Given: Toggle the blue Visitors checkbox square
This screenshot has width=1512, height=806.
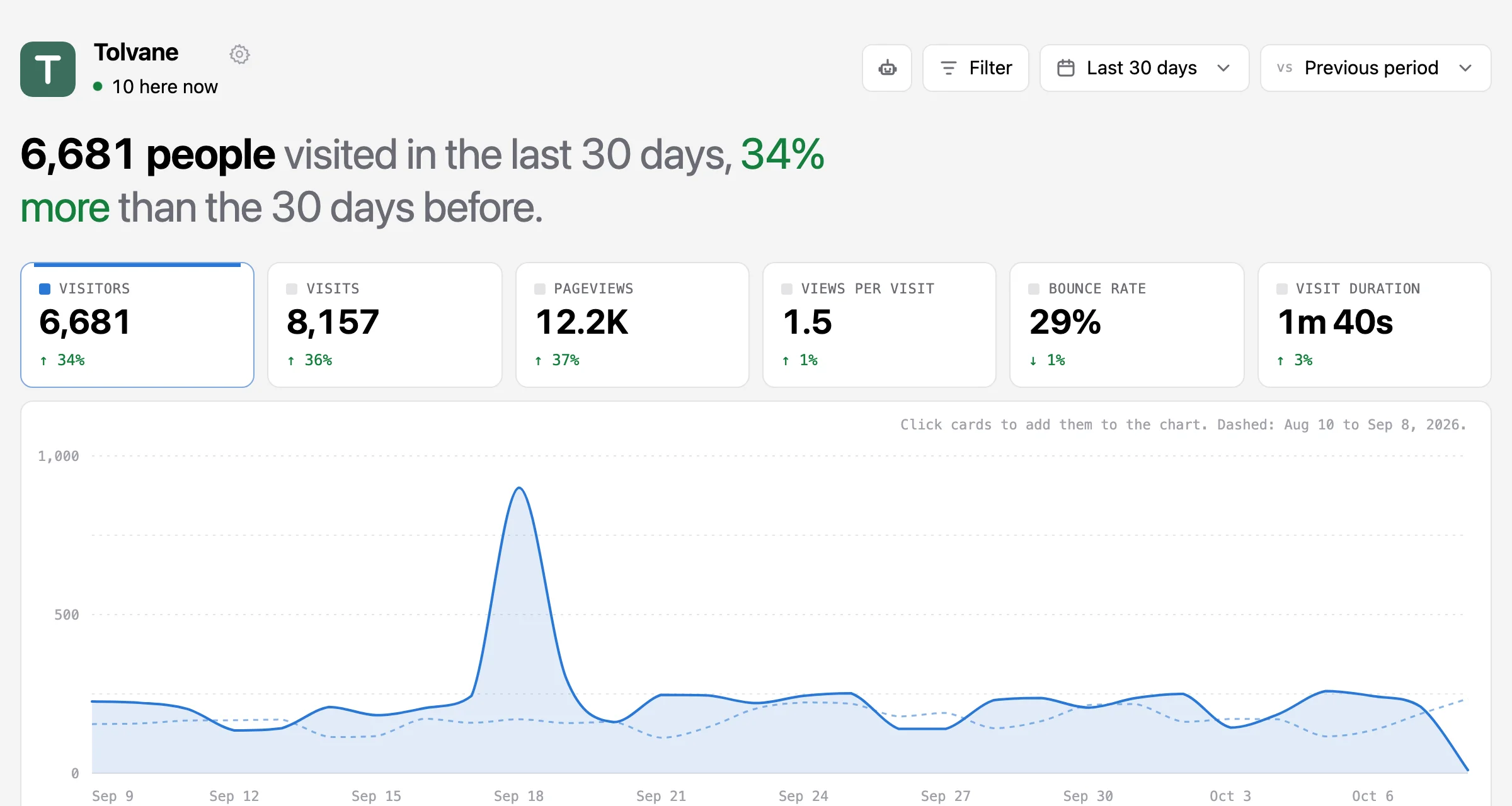Looking at the screenshot, I should [45, 289].
